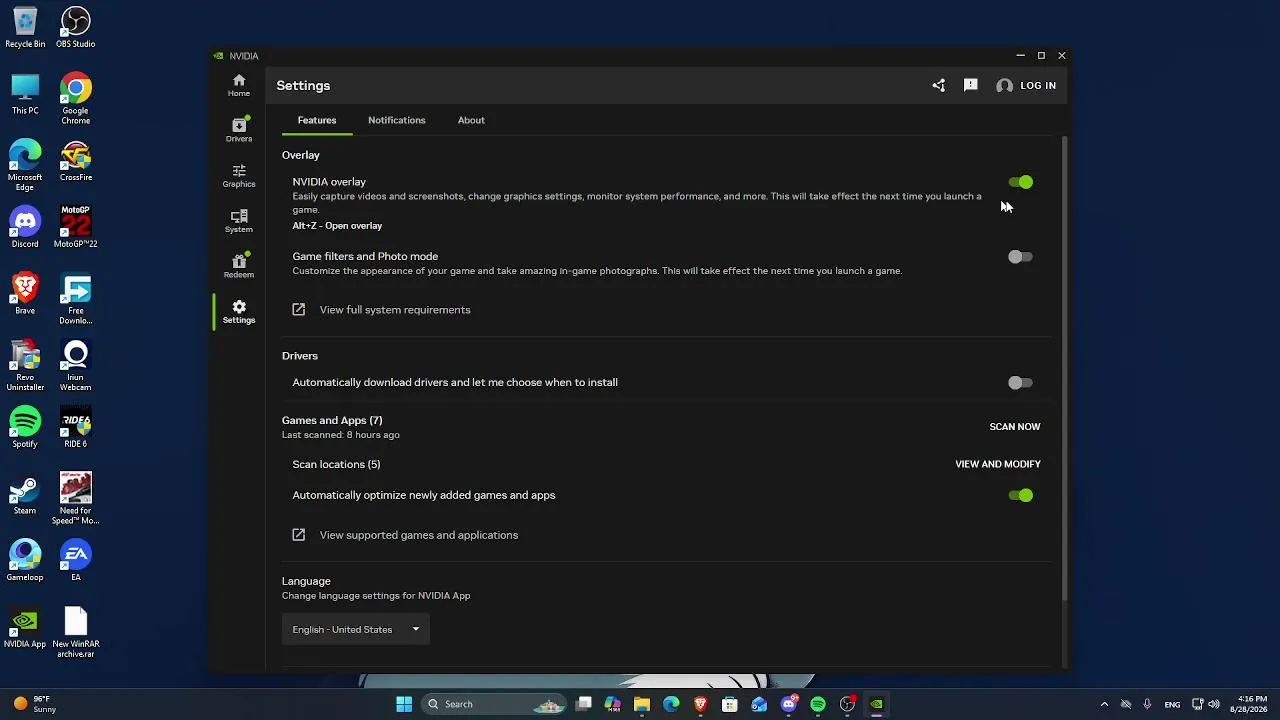Viewport: 1280px width, 720px height.
Task: Open the EA desktop shortcut
Action: (76, 561)
